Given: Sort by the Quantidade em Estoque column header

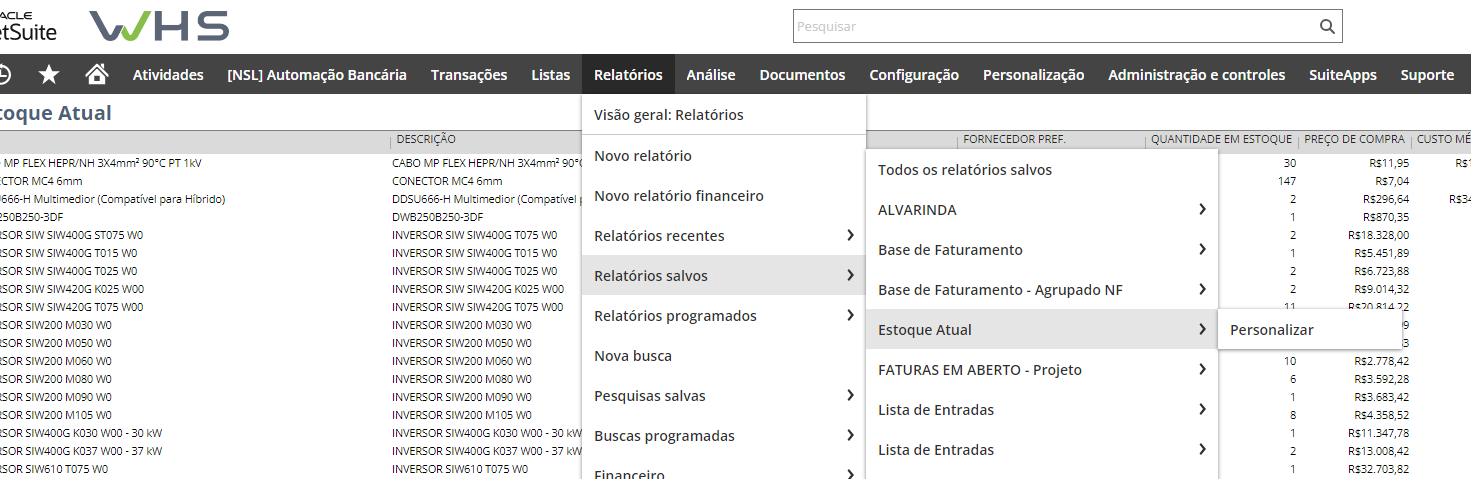Looking at the screenshot, I should point(1221,140).
